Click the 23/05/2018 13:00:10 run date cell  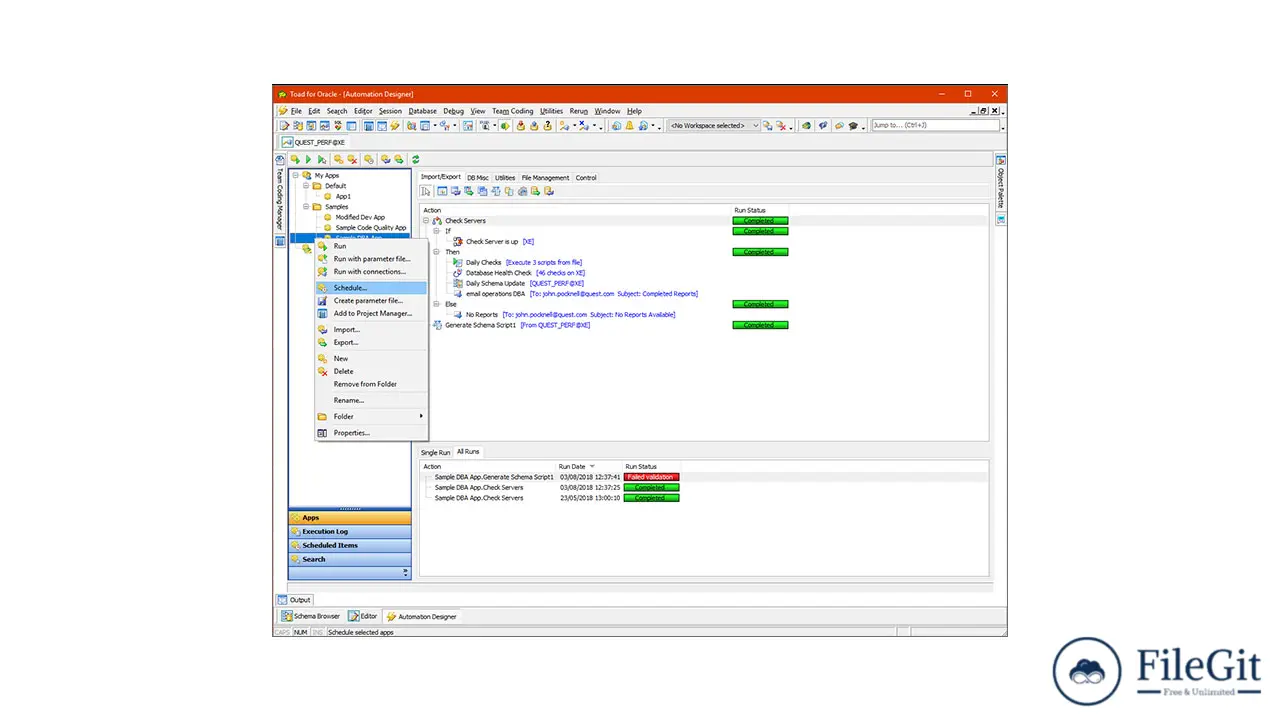pos(590,498)
